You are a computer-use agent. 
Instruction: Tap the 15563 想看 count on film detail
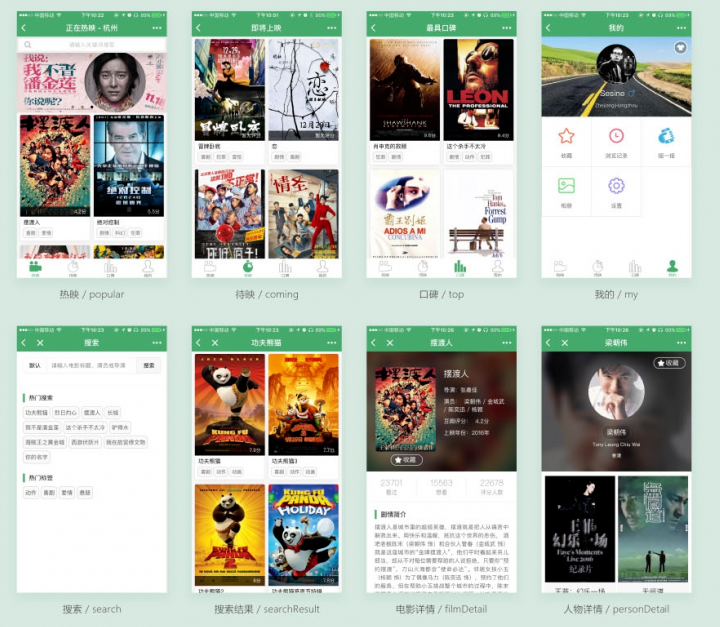click(x=441, y=487)
